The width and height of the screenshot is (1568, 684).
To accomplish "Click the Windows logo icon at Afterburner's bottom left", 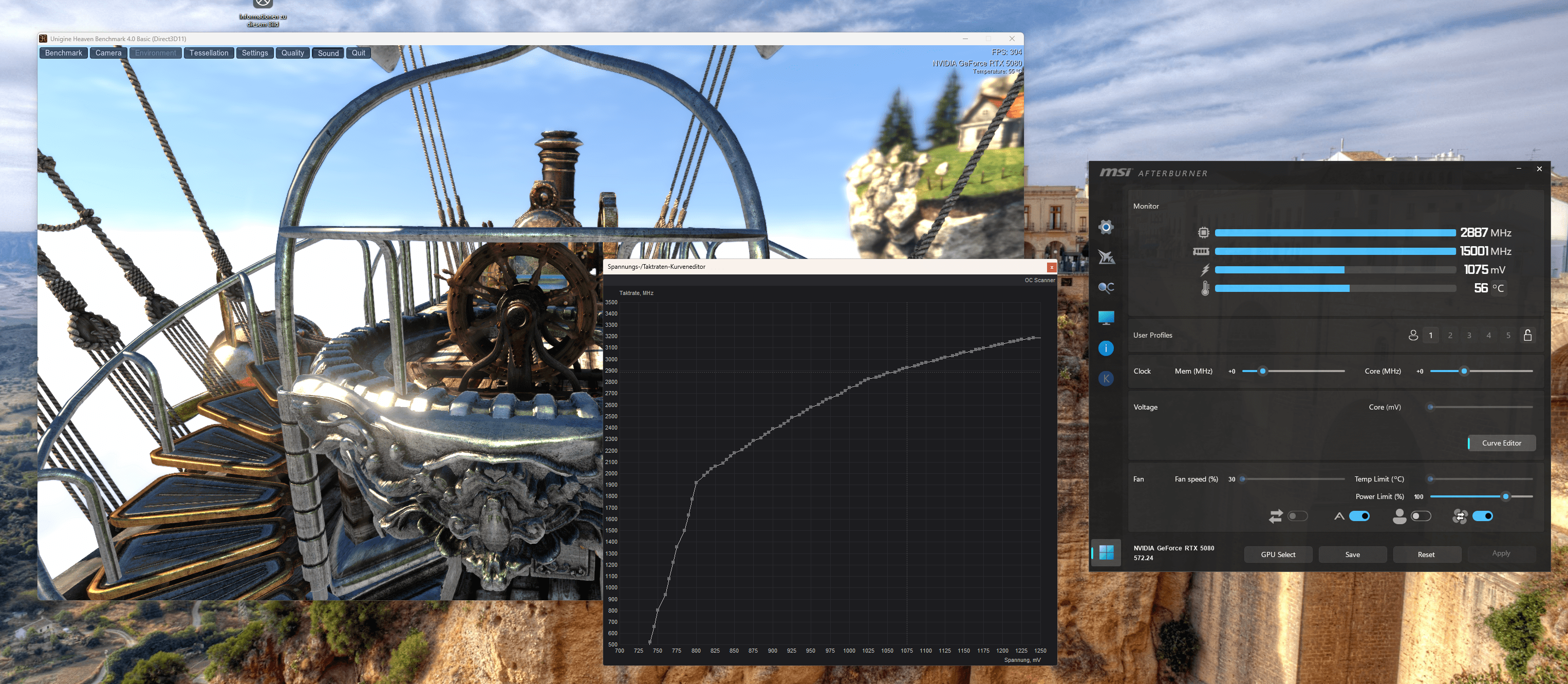I will [x=1106, y=552].
